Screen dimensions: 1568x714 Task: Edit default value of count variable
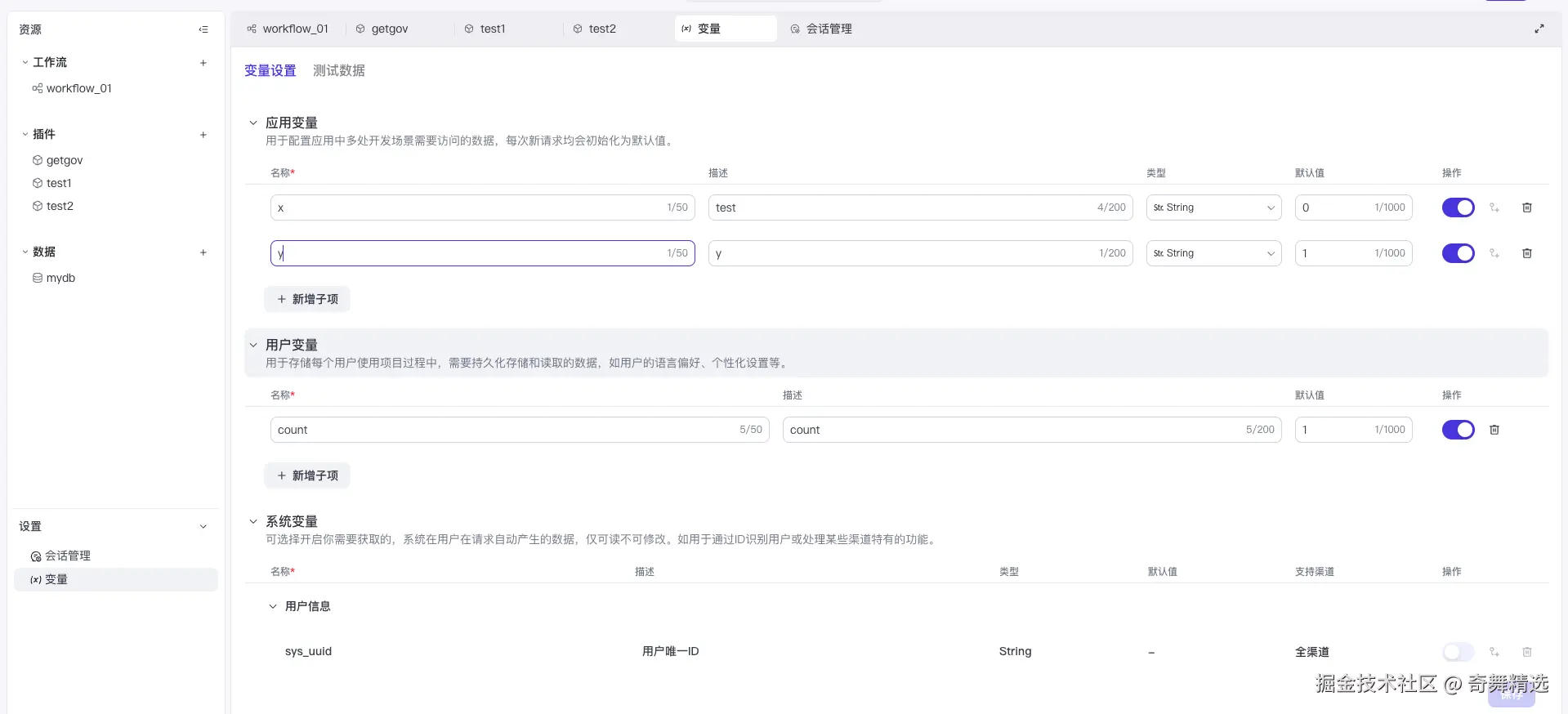(x=1353, y=430)
